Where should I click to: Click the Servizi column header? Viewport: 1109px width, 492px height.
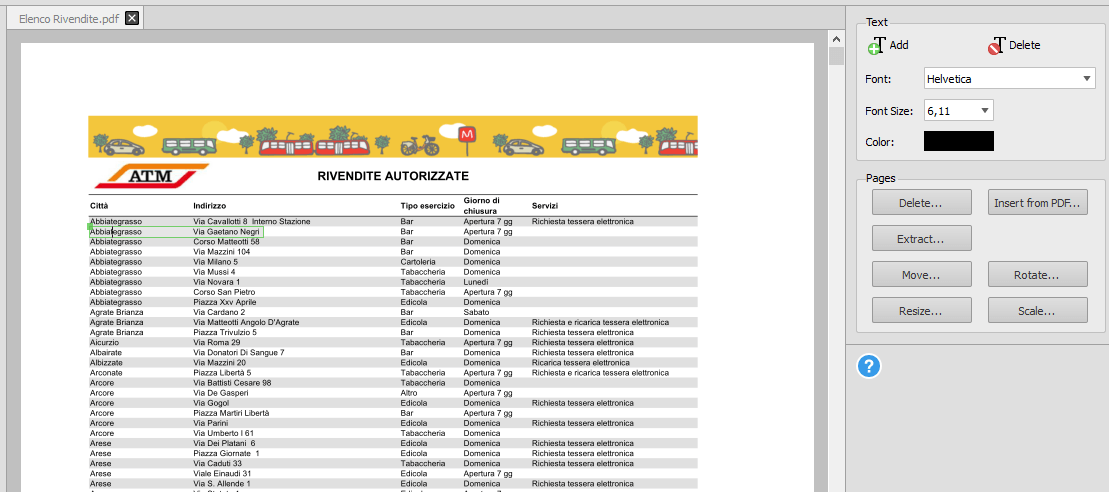pos(545,206)
